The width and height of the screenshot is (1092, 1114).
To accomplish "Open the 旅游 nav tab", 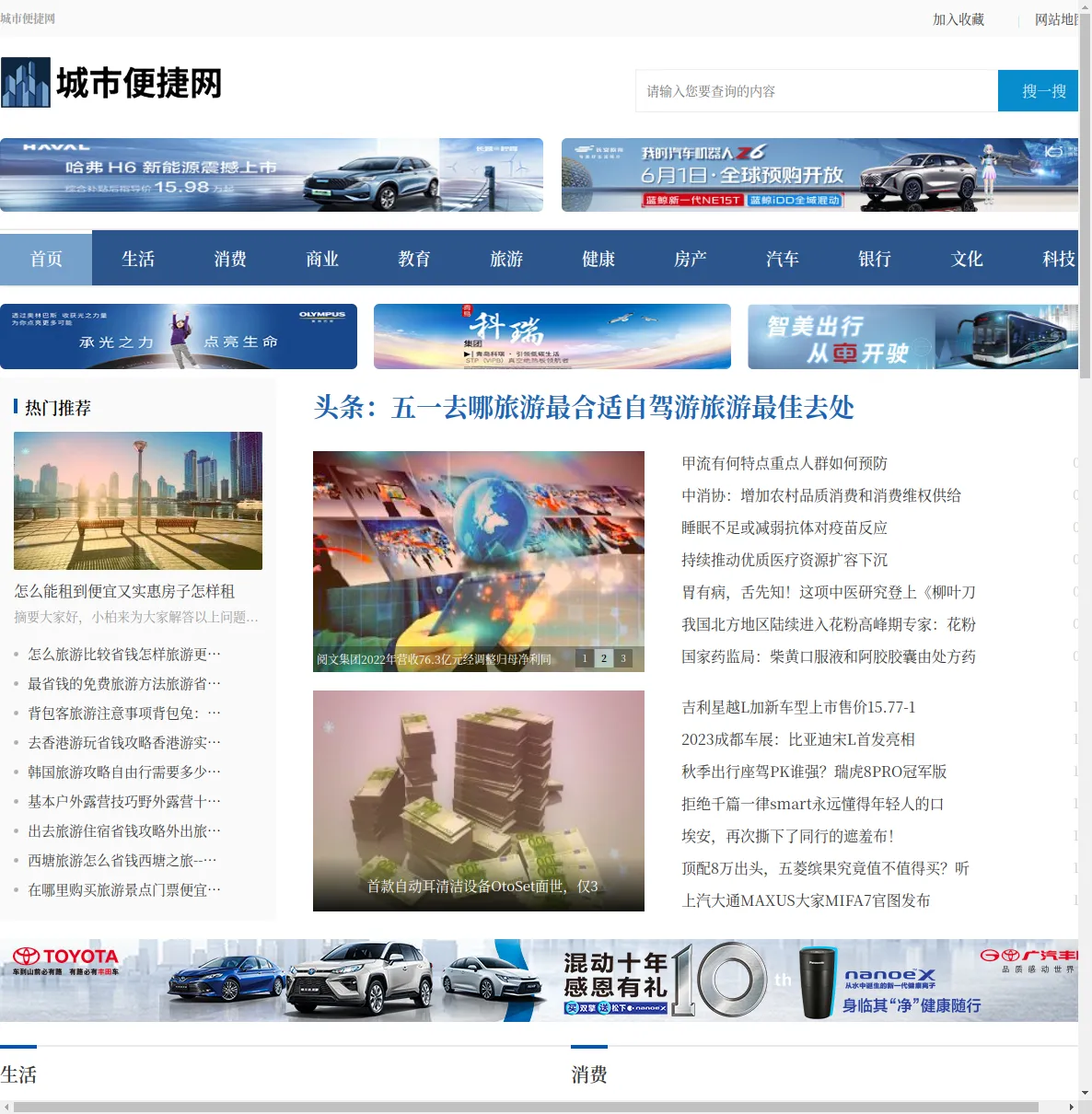I will [x=506, y=259].
